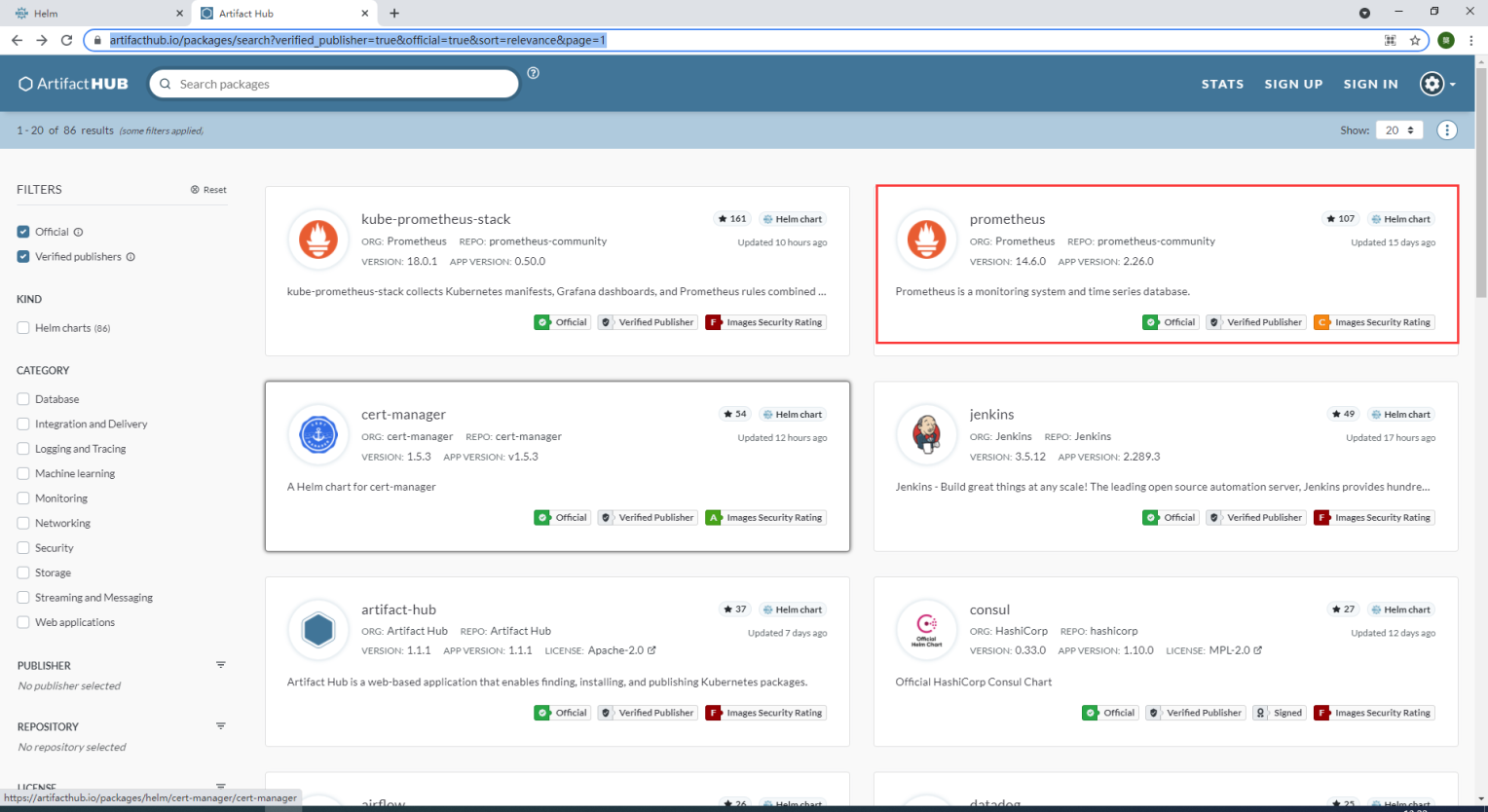Viewport: 1488px width, 812px height.
Task: Reload the page in the browser
Action: point(66,40)
